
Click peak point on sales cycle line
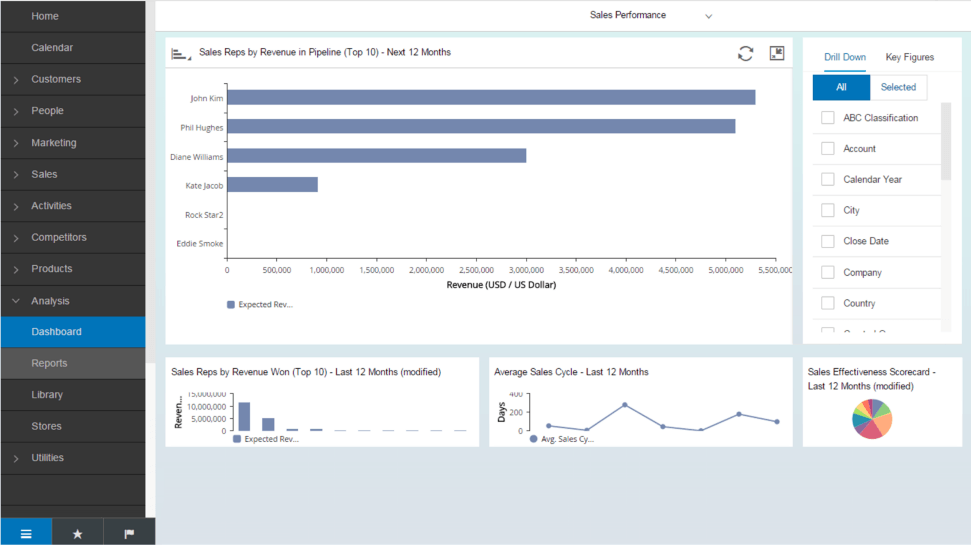[625, 405]
